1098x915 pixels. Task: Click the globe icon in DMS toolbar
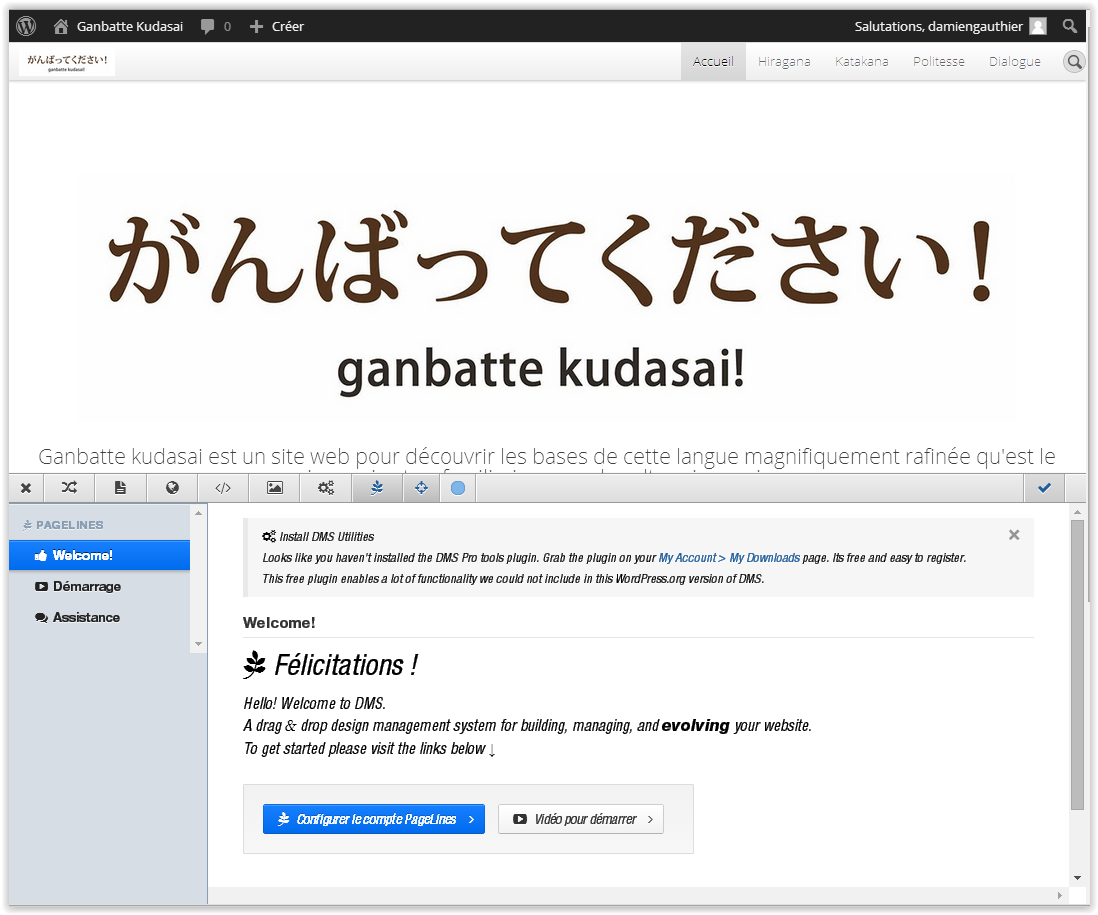point(172,488)
